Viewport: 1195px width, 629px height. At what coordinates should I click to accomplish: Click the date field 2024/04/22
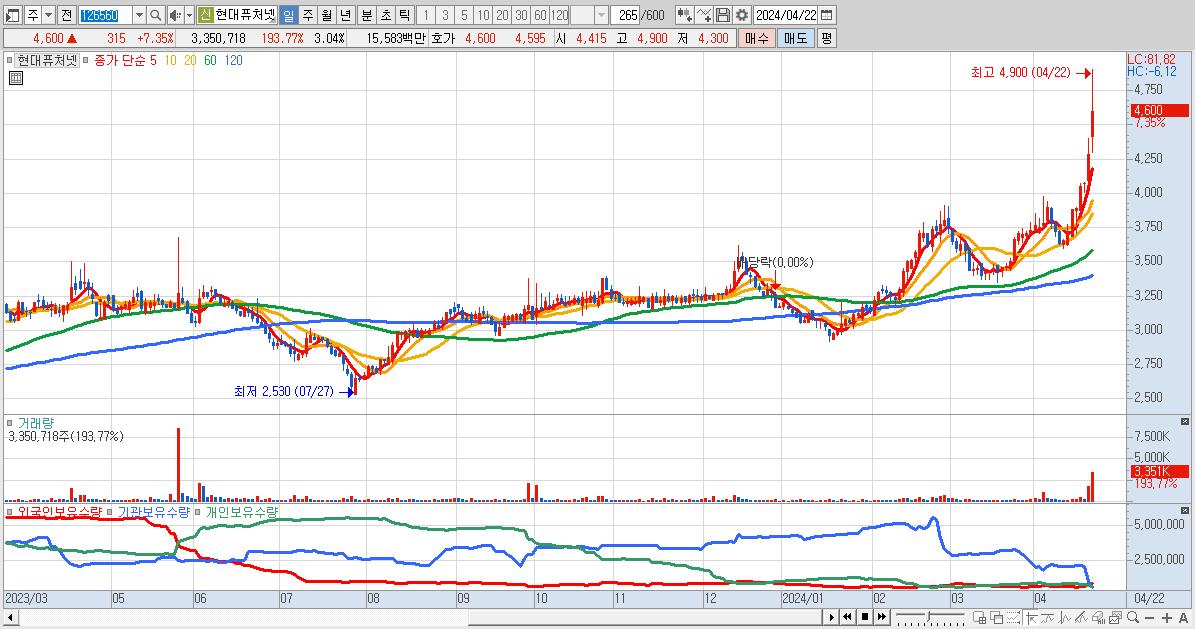tap(786, 15)
